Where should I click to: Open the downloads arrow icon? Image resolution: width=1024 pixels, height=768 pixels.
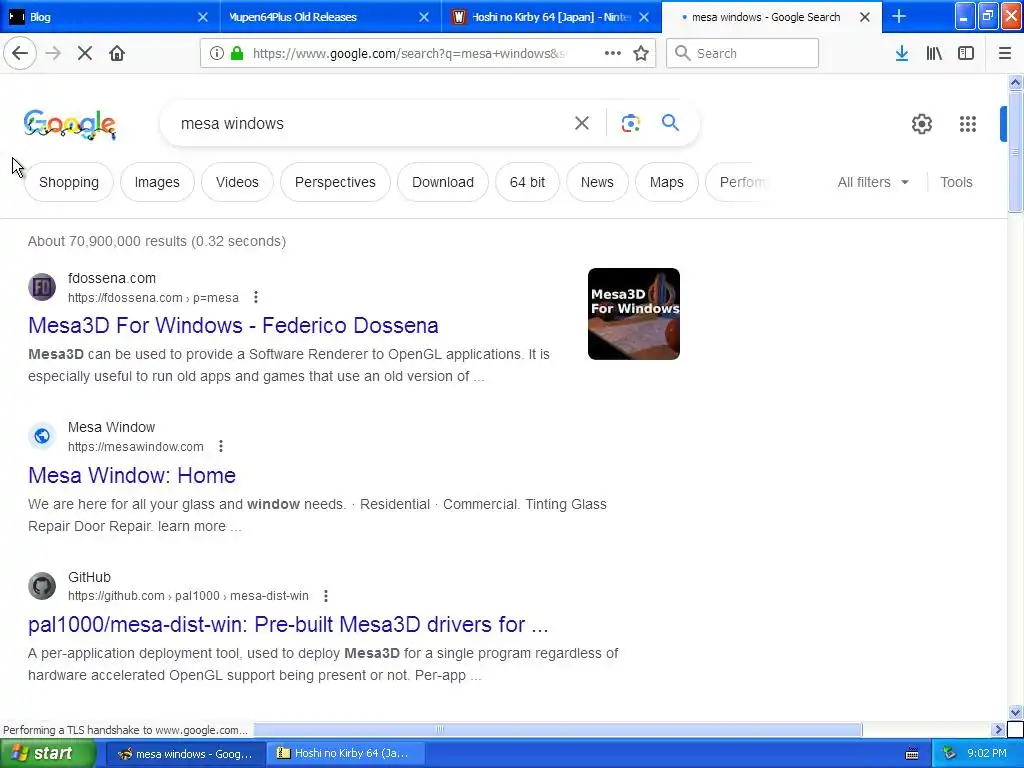pyautogui.click(x=902, y=53)
